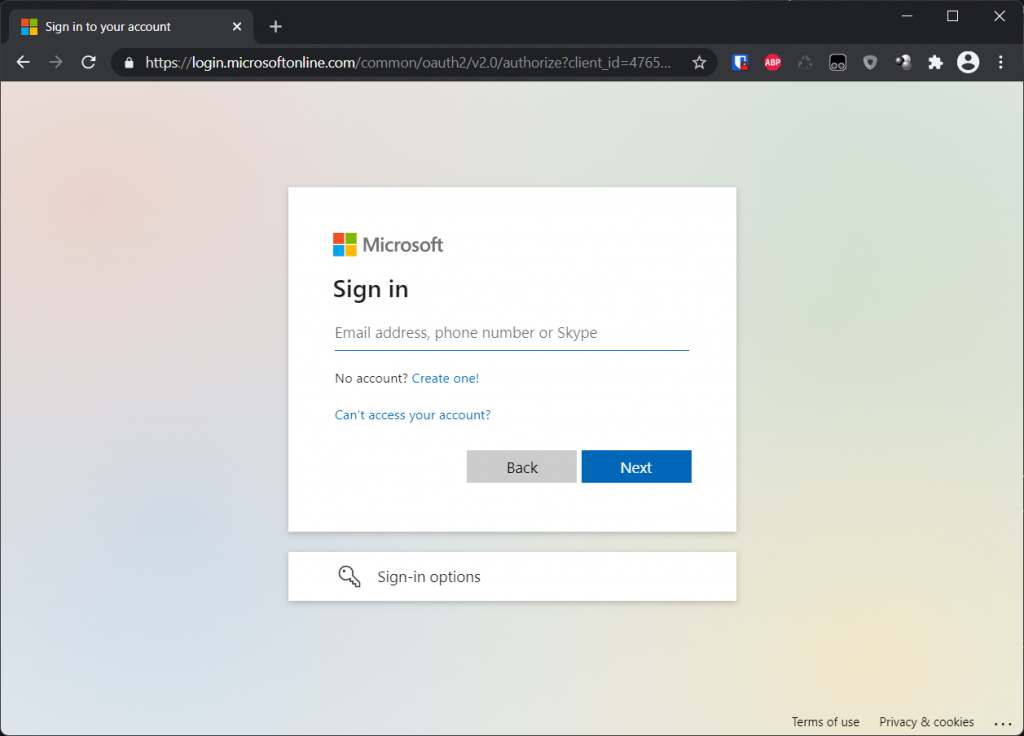
Task: Open the goggles-face extension icon
Action: coord(838,62)
